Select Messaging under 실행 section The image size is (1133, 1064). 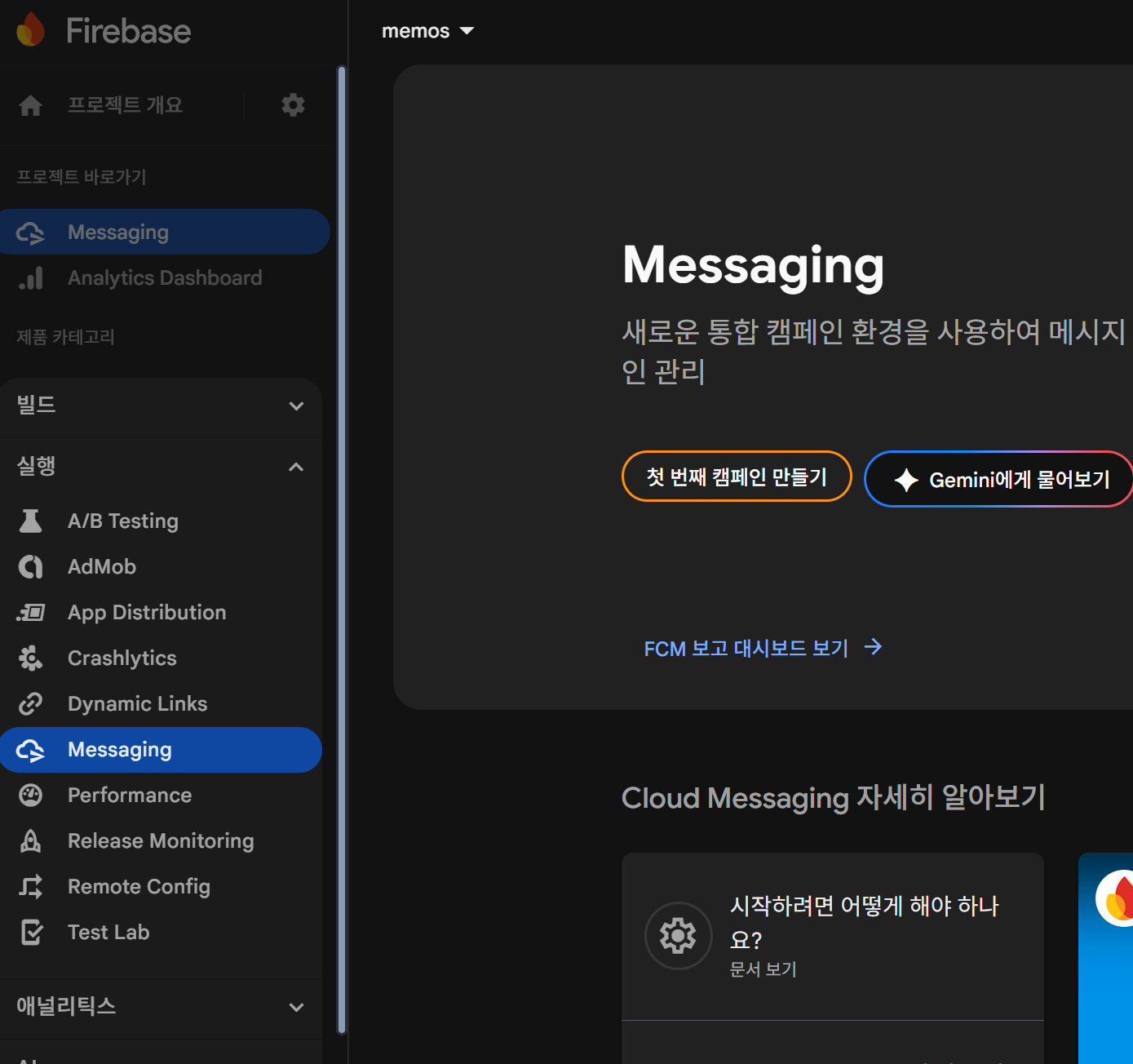pyautogui.click(x=161, y=750)
